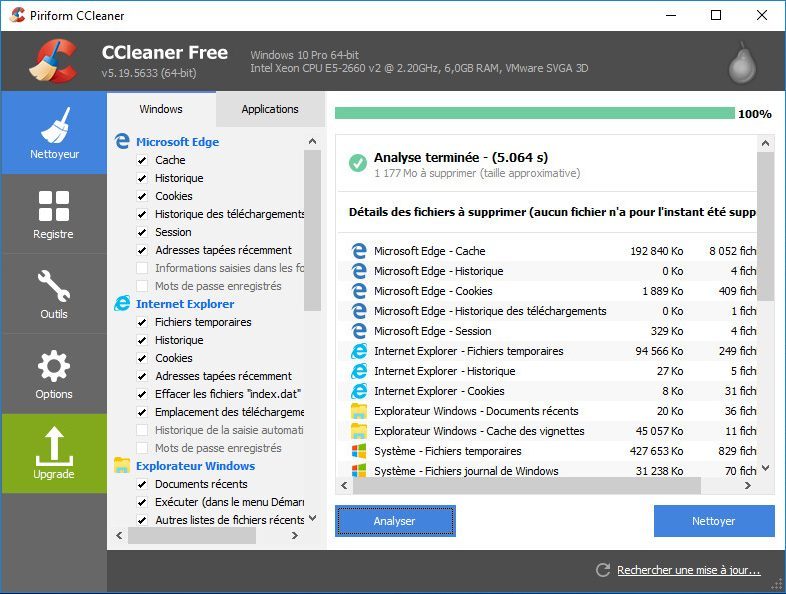The height and width of the screenshot is (594, 786).
Task: Click the Piriform pear icon
Action: click(742, 62)
